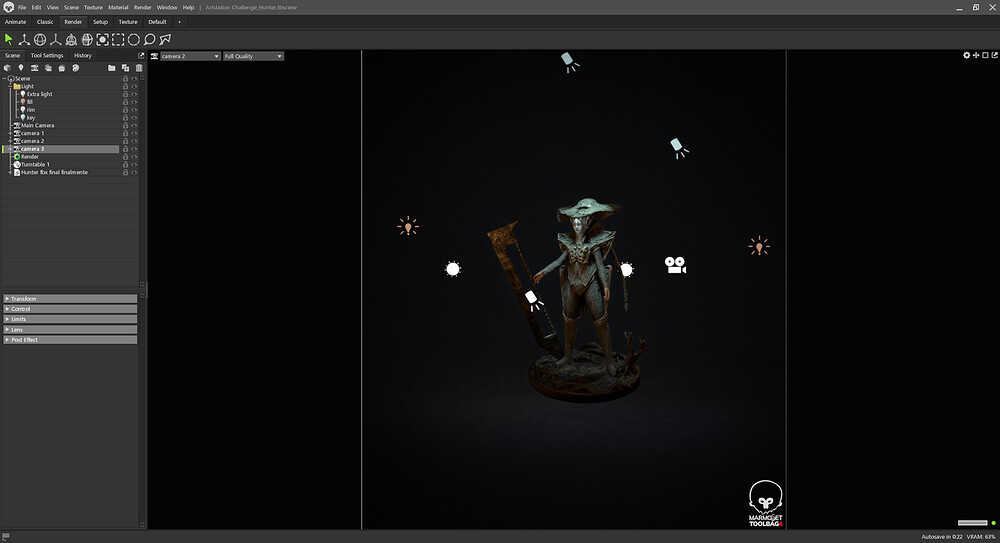Click the camera icon beside camera dropdown
The image size is (1000, 543).
click(154, 56)
